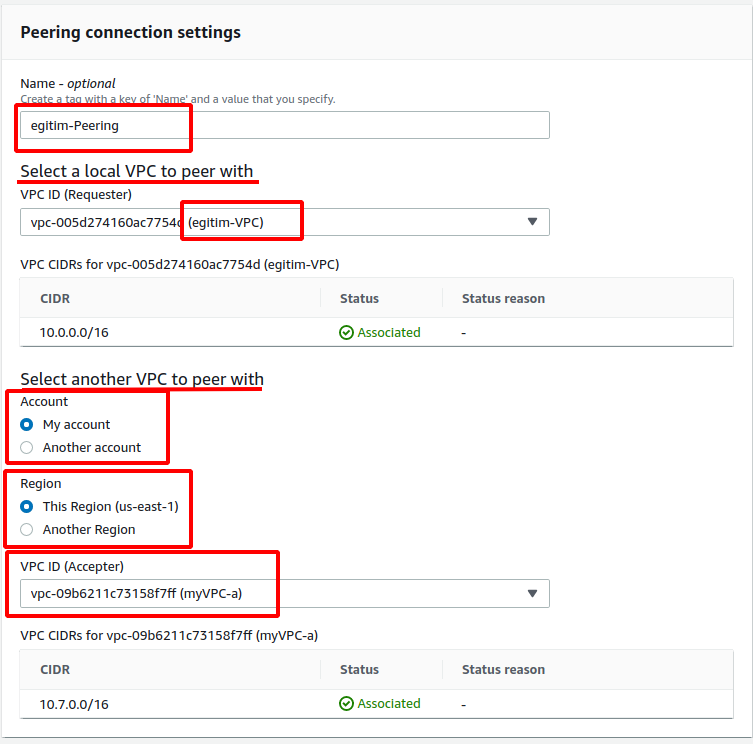Click the Associated status text for 10.0.0.0/16

click(389, 332)
